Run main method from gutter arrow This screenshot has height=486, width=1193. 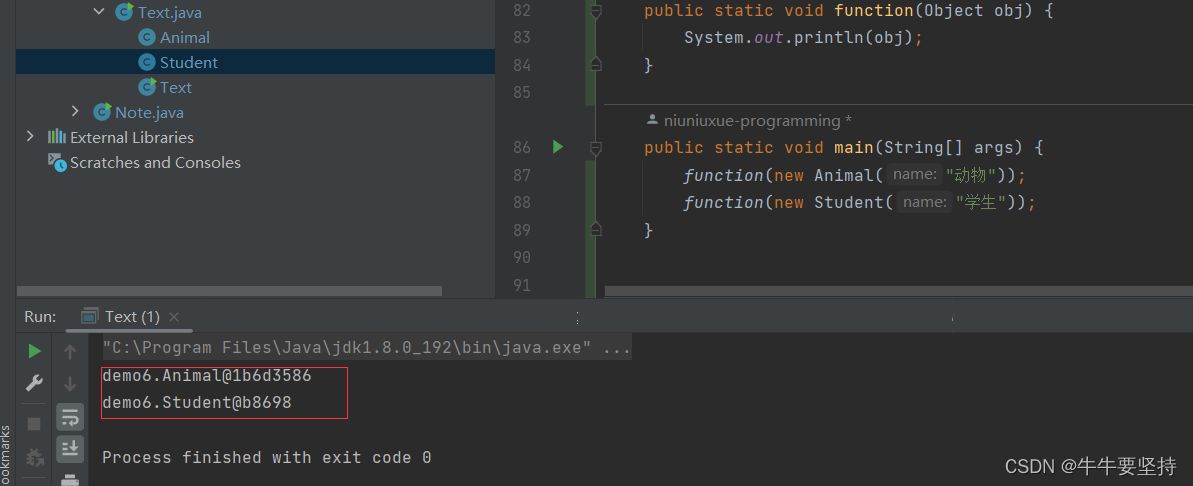tap(558, 147)
